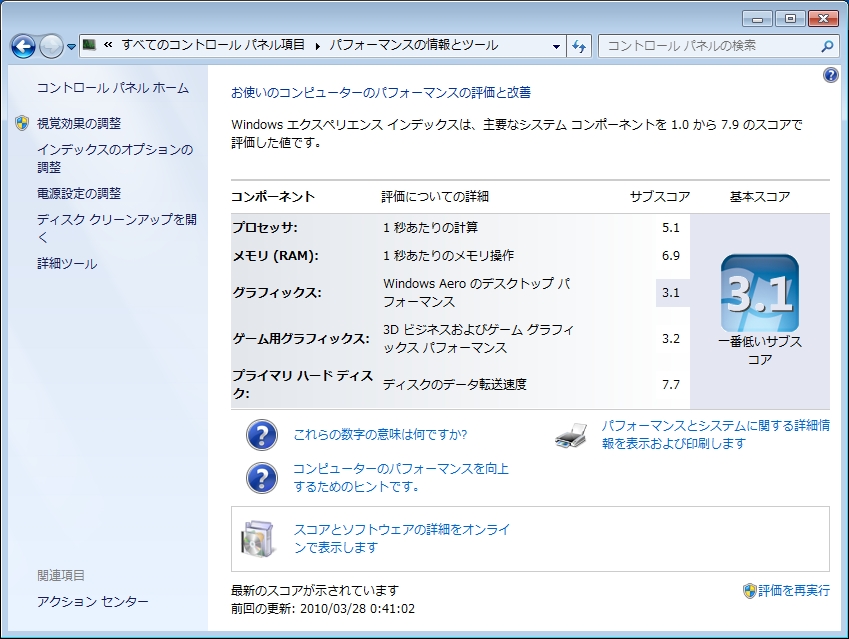849x639 pixels.
Task: Expand the すべてのコントロール パネル項目 breadcrumb arrow
Action: point(318,46)
